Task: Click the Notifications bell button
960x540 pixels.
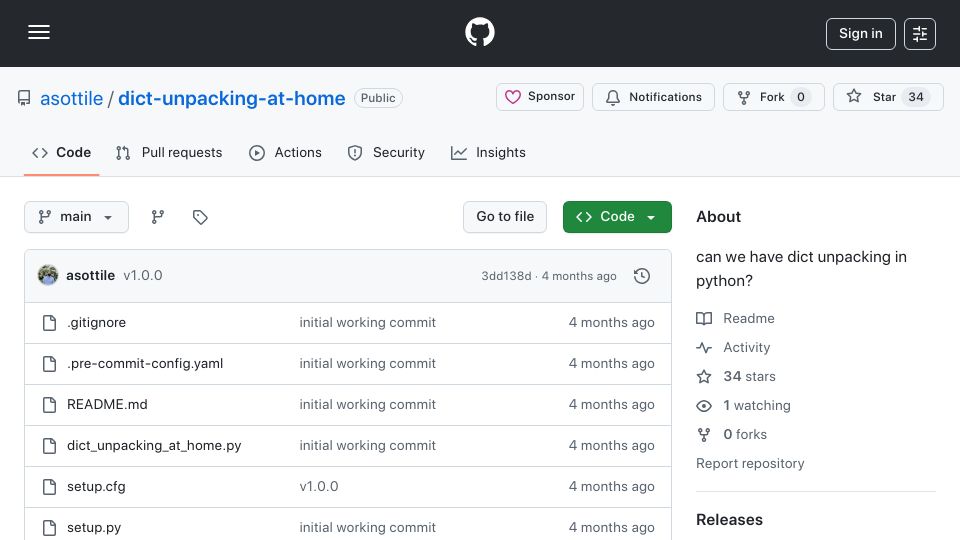Action: (653, 97)
